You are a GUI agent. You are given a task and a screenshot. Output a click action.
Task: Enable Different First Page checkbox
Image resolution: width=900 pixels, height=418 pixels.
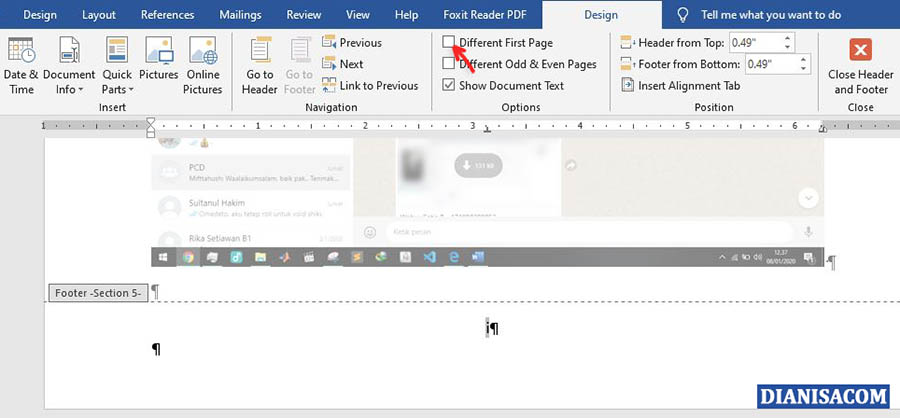coord(450,43)
